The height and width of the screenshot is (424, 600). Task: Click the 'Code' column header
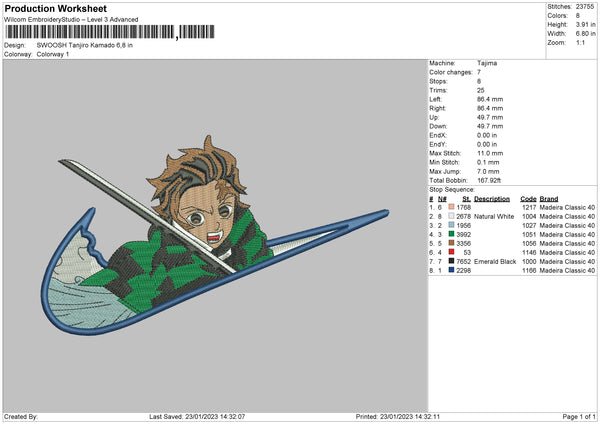coord(528,199)
